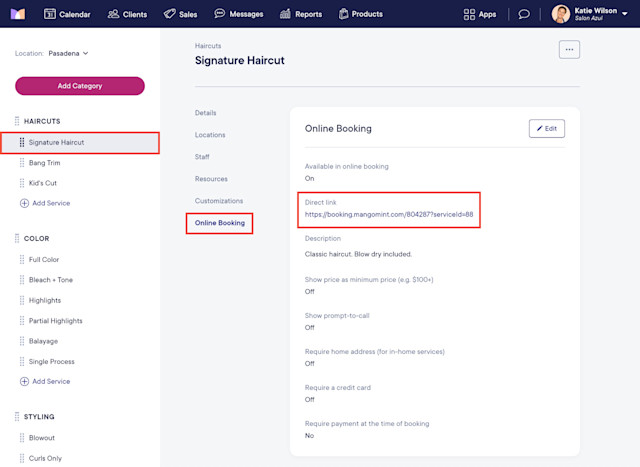Click drag handle beside Full Color
Screen dimensions: 640x467
22,259
